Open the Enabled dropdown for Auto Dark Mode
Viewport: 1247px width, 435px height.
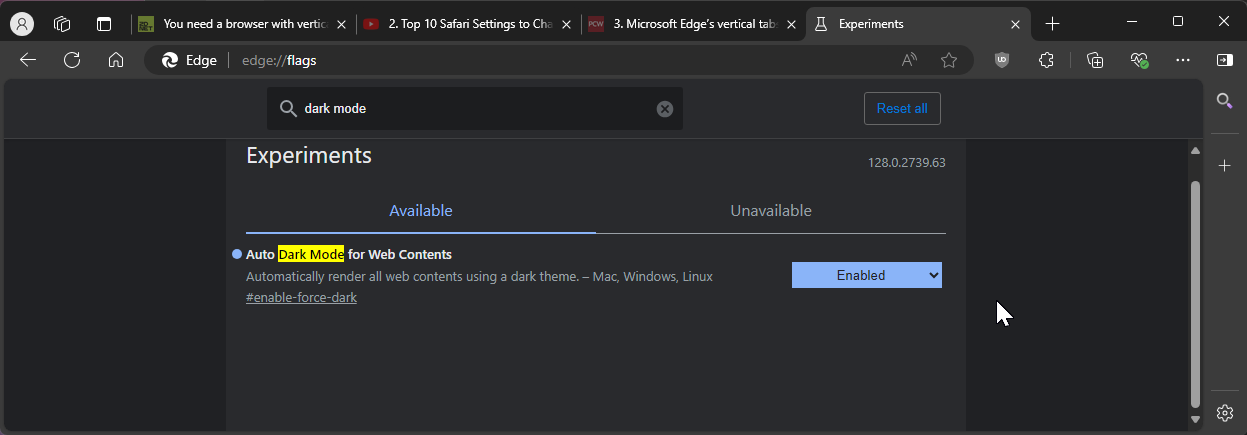tap(867, 275)
